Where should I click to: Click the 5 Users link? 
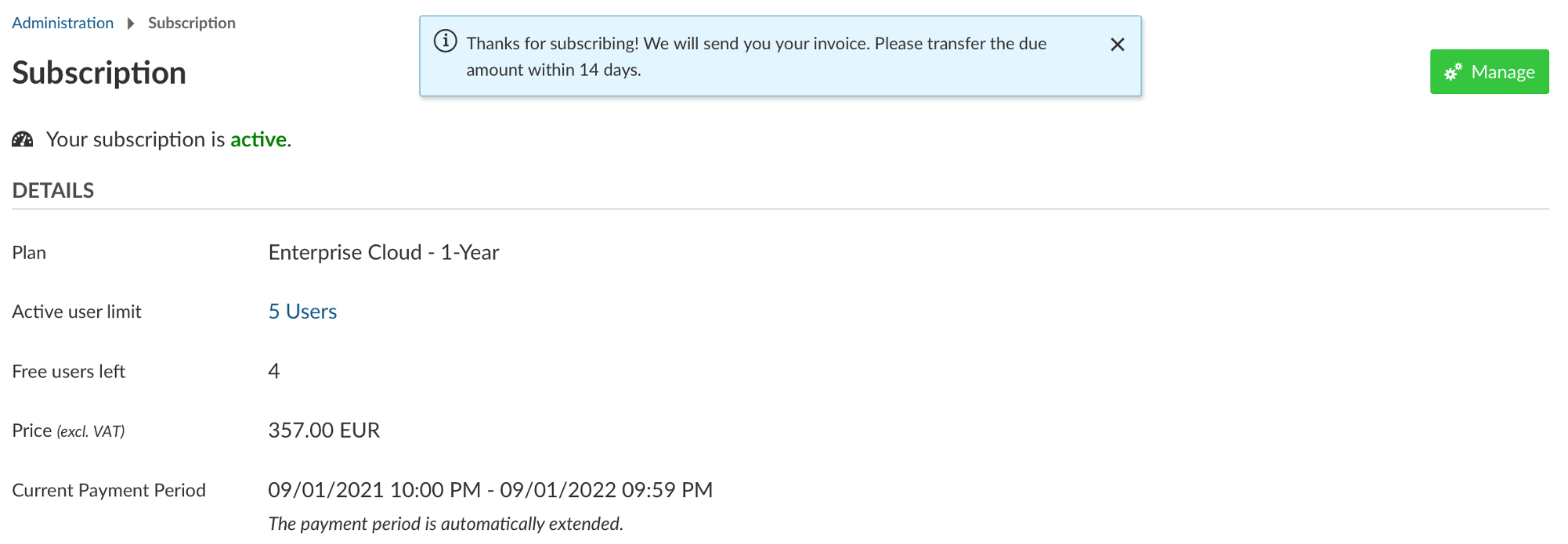(x=302, y=312)
